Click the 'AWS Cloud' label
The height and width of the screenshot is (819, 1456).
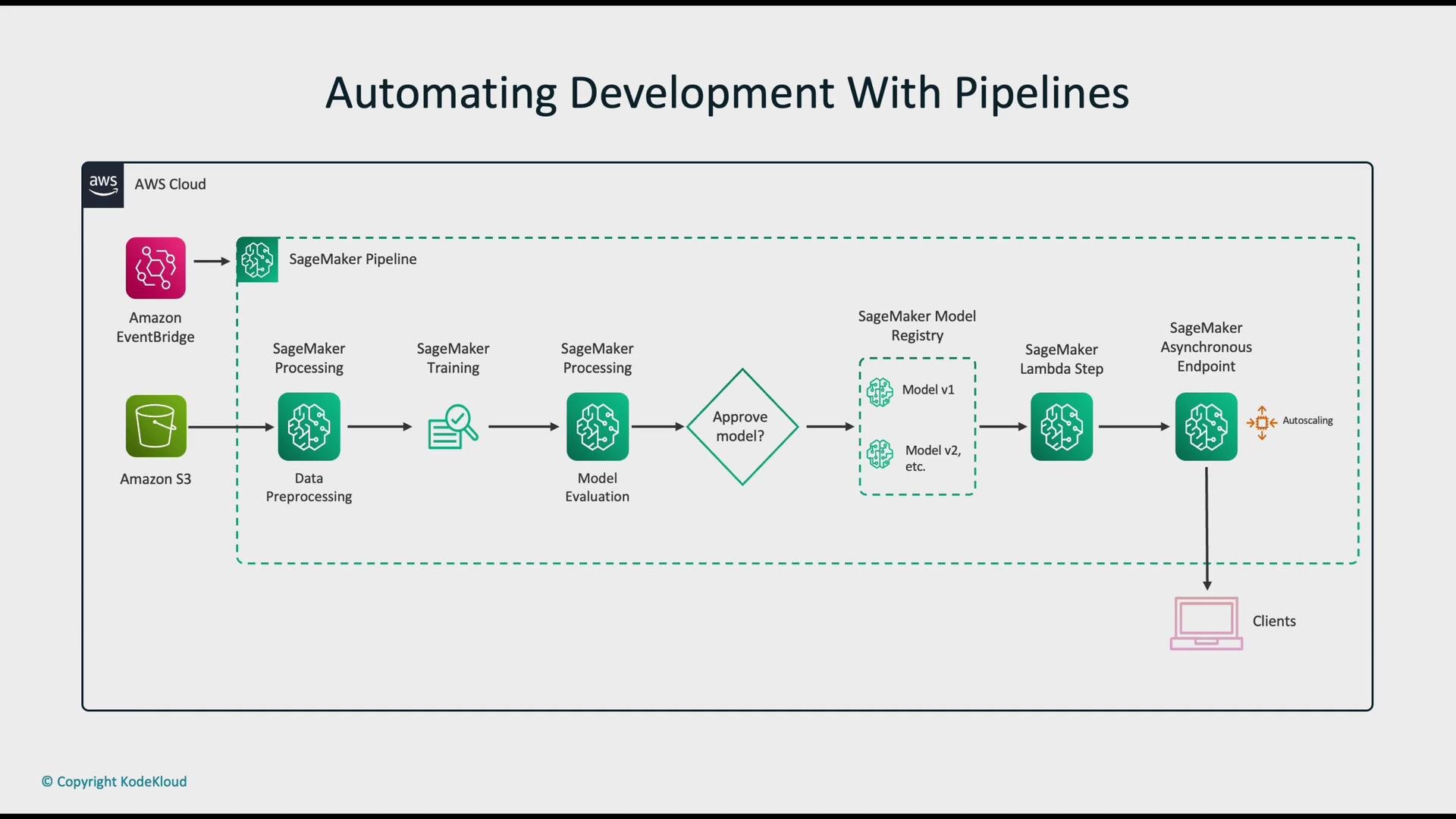(x=170, y=184)
